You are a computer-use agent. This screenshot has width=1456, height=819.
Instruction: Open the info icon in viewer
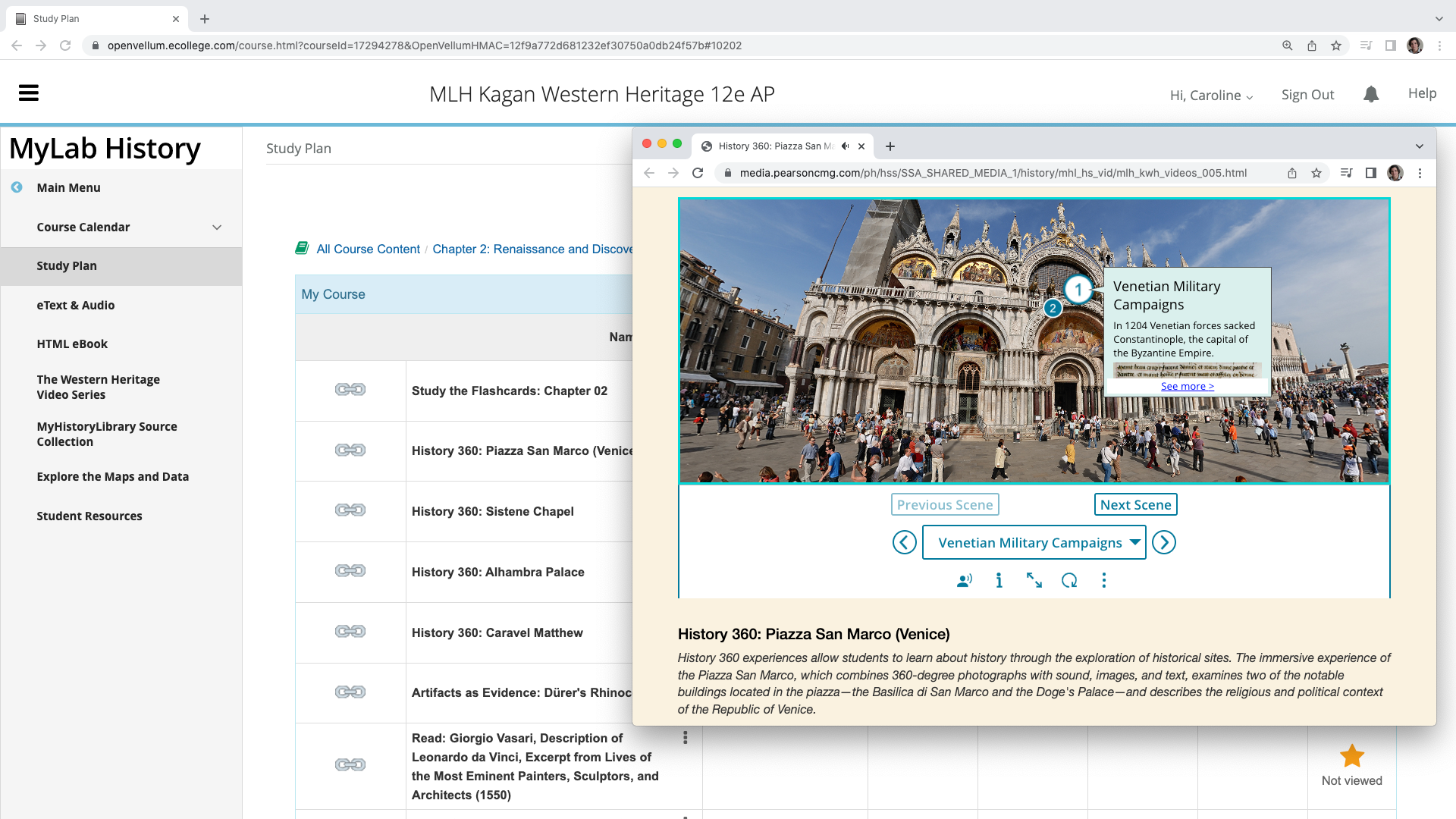click(999, 581)
